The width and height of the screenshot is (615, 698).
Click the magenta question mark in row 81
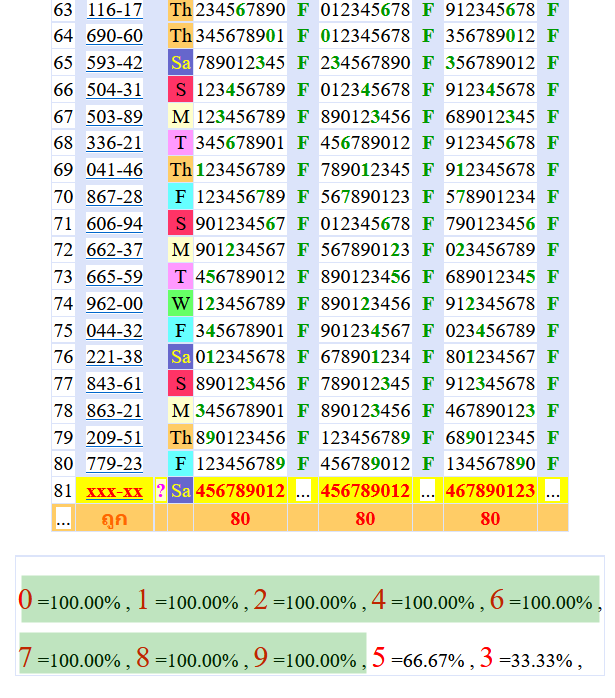pyautogui.click(x=160, y=491)
